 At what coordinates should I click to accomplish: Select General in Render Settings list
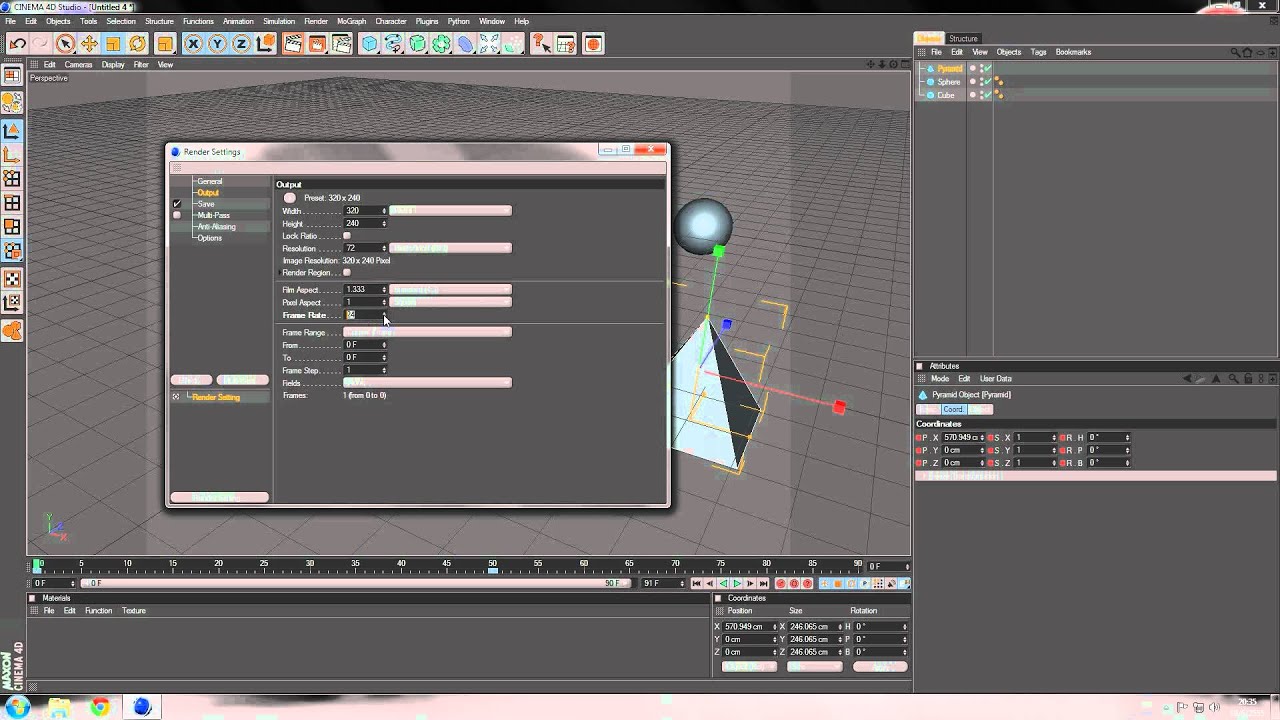209,182
